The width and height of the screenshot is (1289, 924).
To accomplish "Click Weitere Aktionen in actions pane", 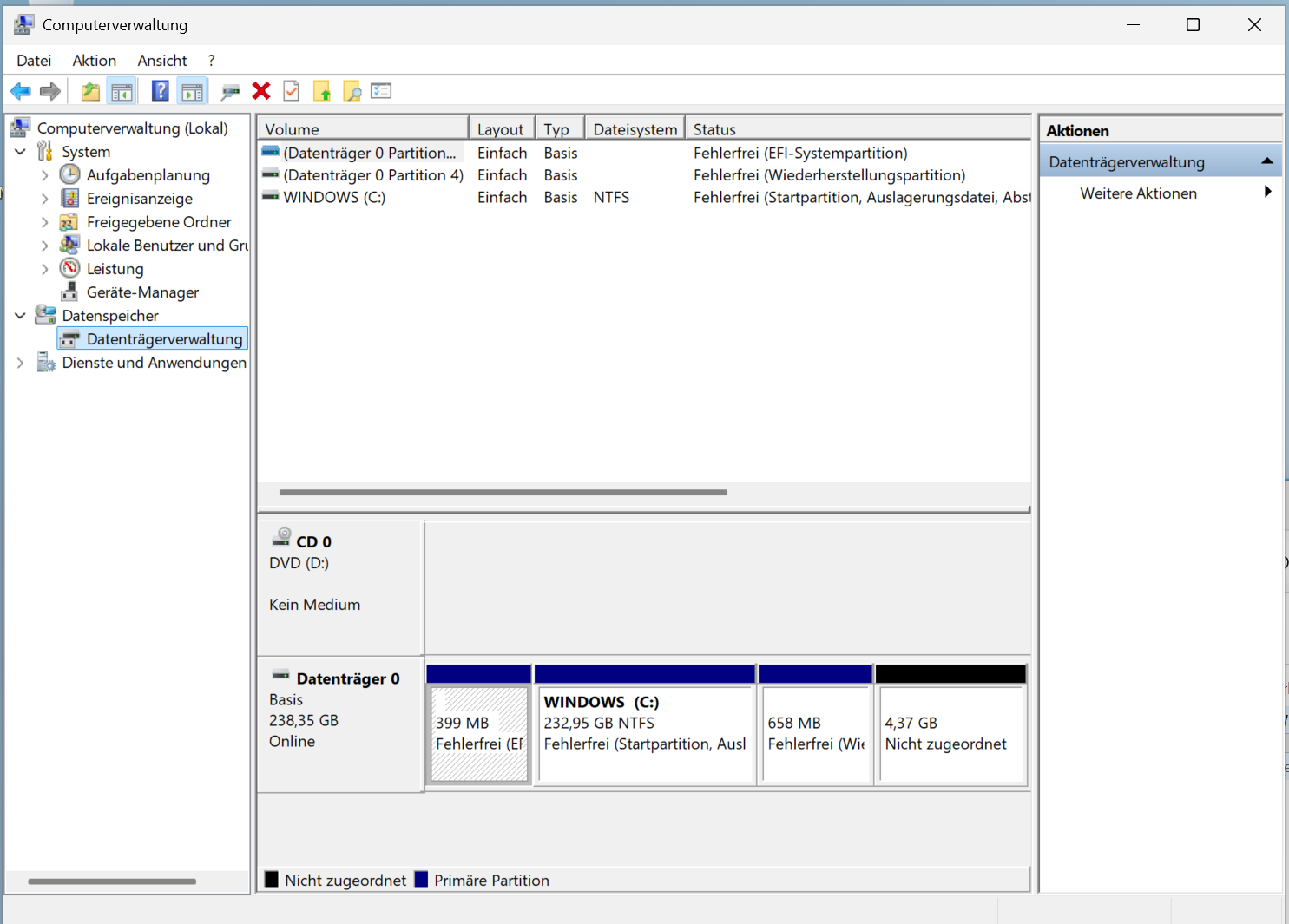I will pyautogui.click(x=1138, y=193).
